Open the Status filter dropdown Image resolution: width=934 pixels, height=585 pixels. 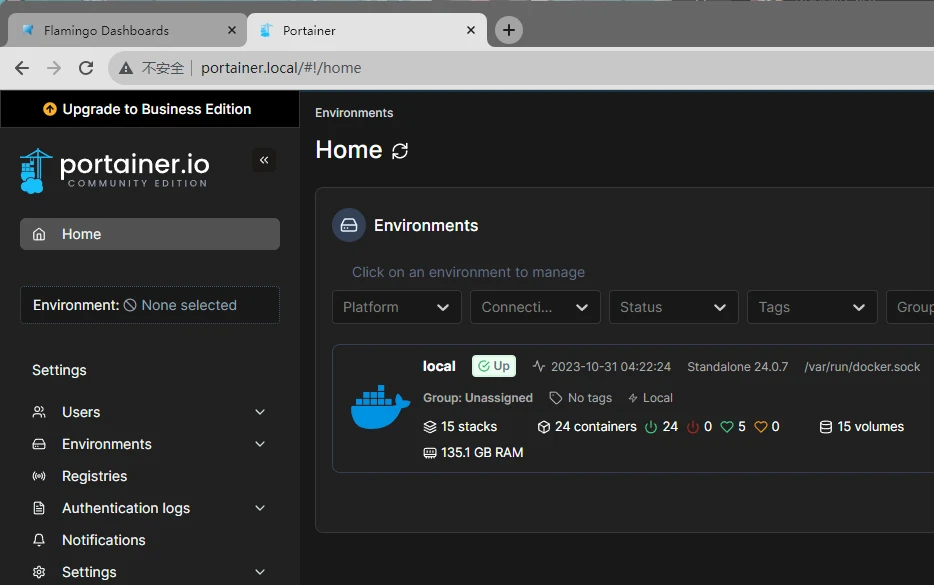(x=674, y=307)
